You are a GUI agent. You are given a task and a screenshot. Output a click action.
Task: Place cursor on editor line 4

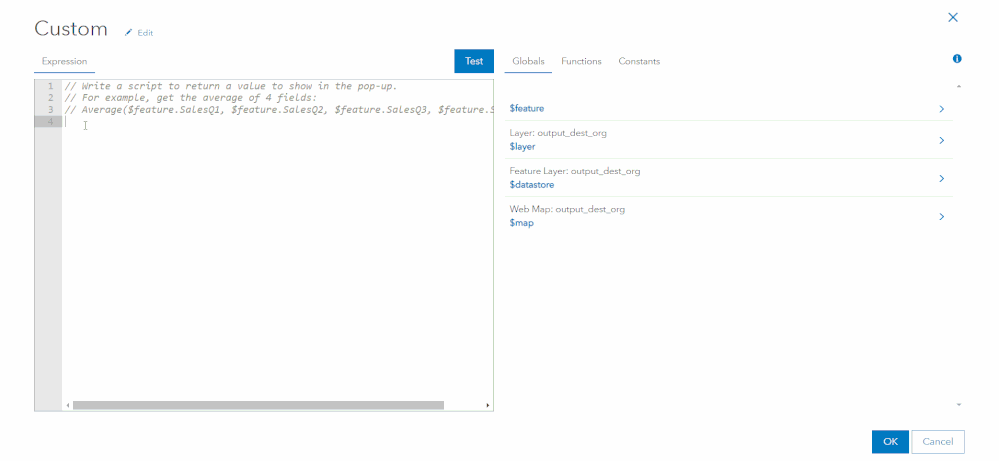click(278, 122)
